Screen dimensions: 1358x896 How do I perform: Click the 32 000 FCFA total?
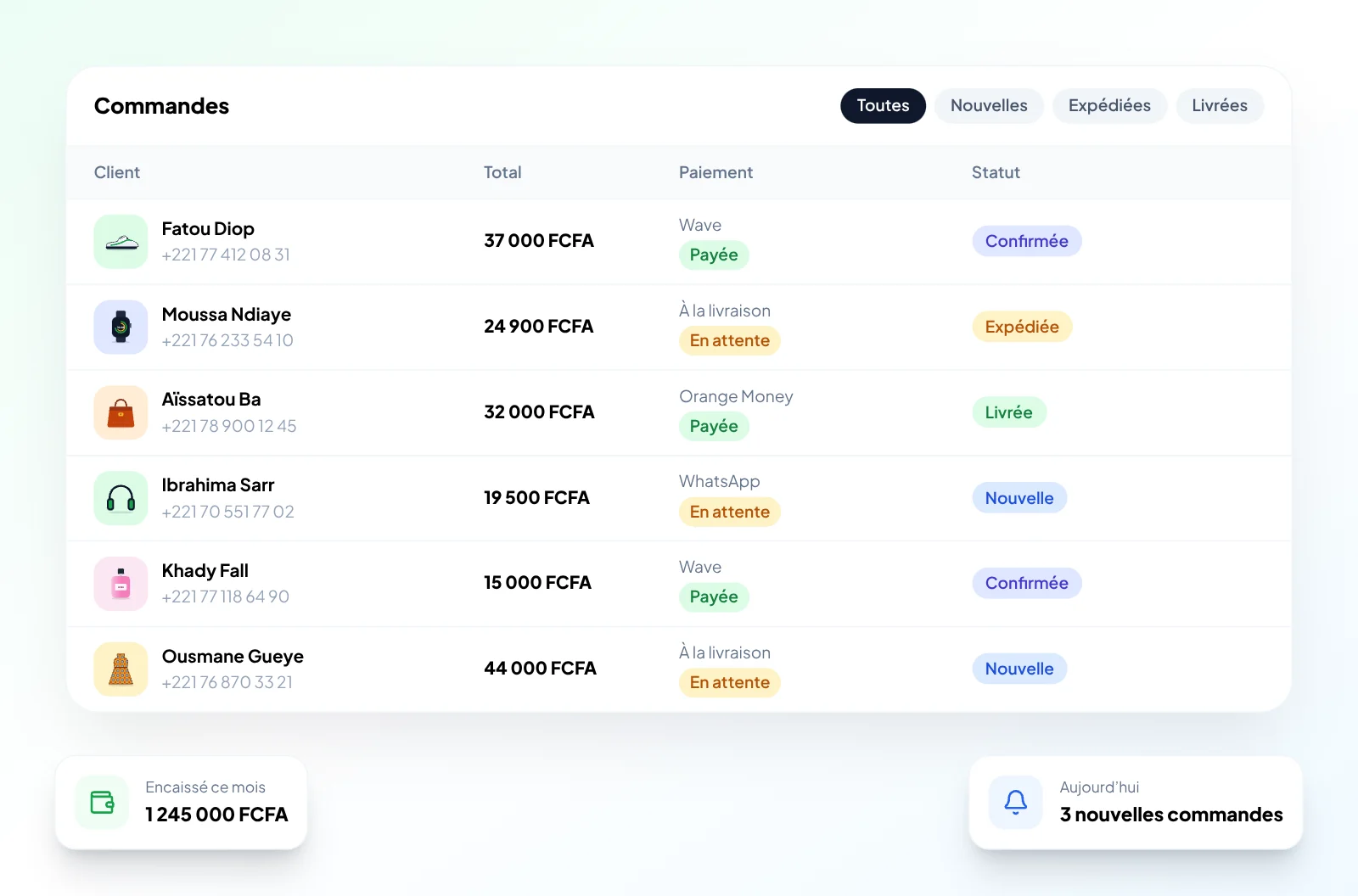(539, 412)
